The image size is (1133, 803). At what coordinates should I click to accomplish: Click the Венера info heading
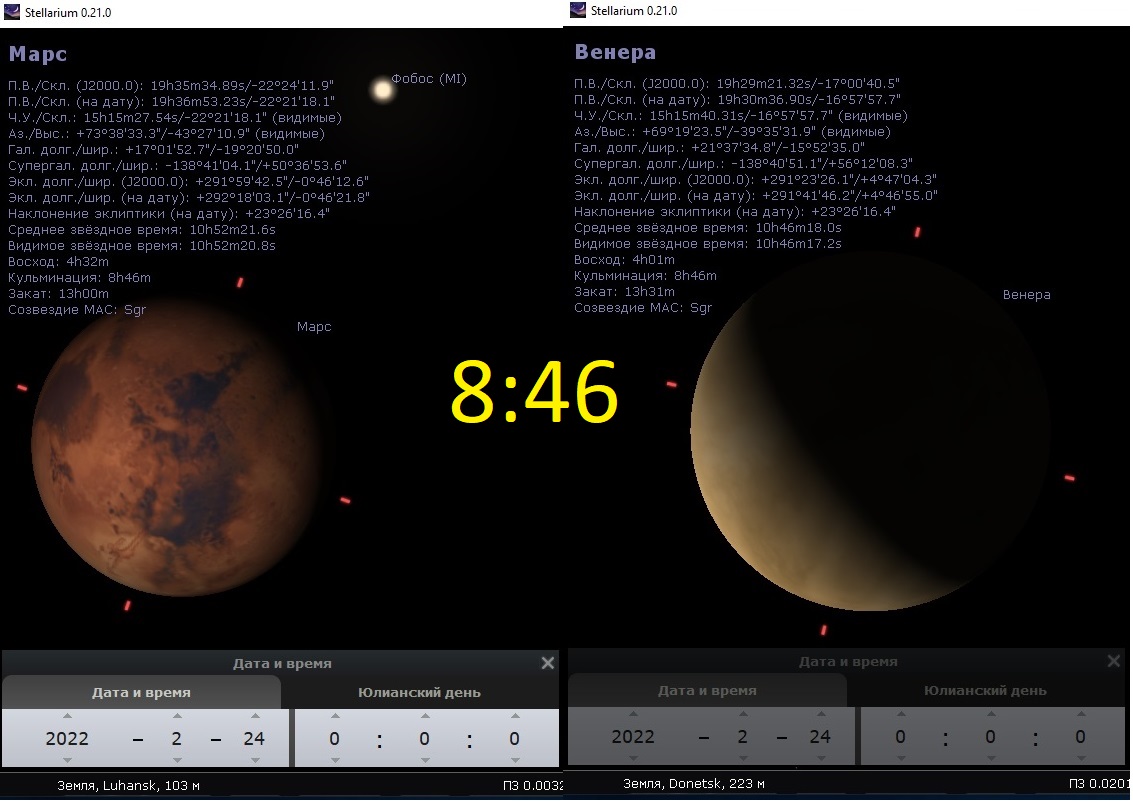tap(615, 51)
